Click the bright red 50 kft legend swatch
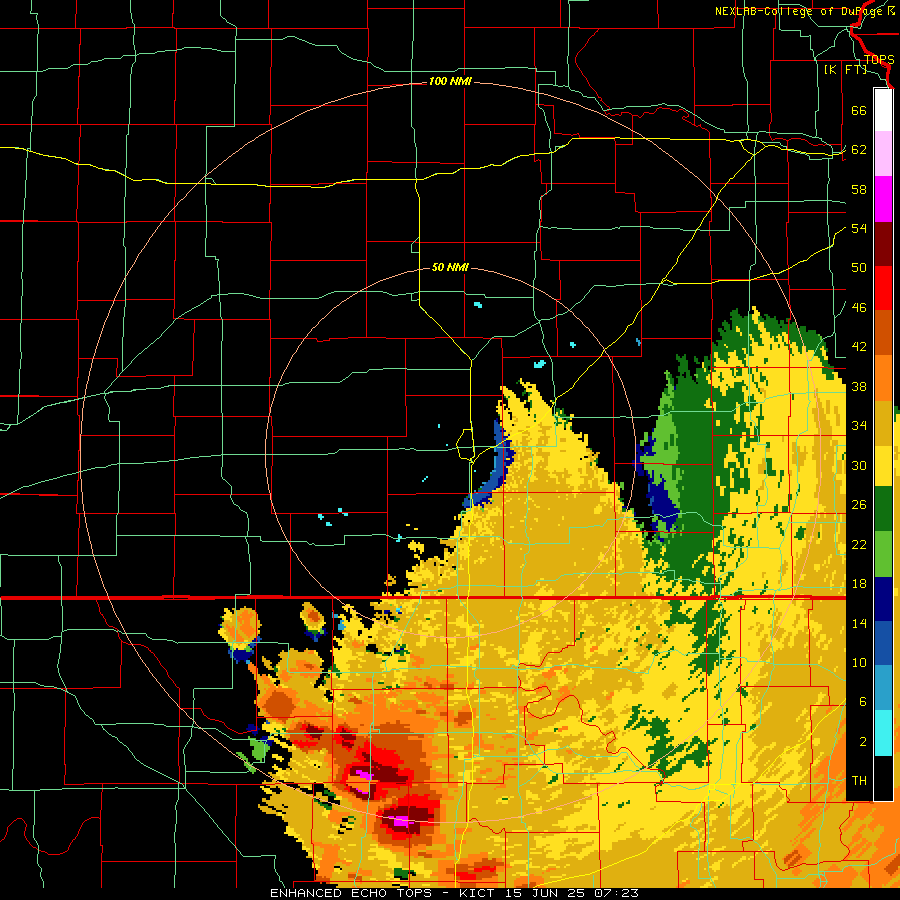This screenshot has width=900, height=900. pos(883,288)
